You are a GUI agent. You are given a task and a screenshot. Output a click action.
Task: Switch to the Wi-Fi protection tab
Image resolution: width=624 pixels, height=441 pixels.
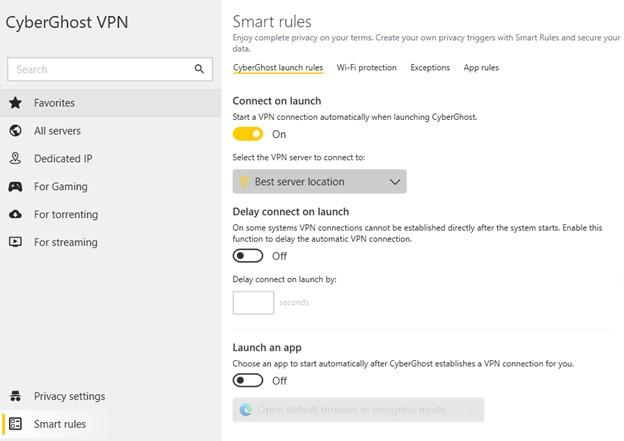coord(366,68)
